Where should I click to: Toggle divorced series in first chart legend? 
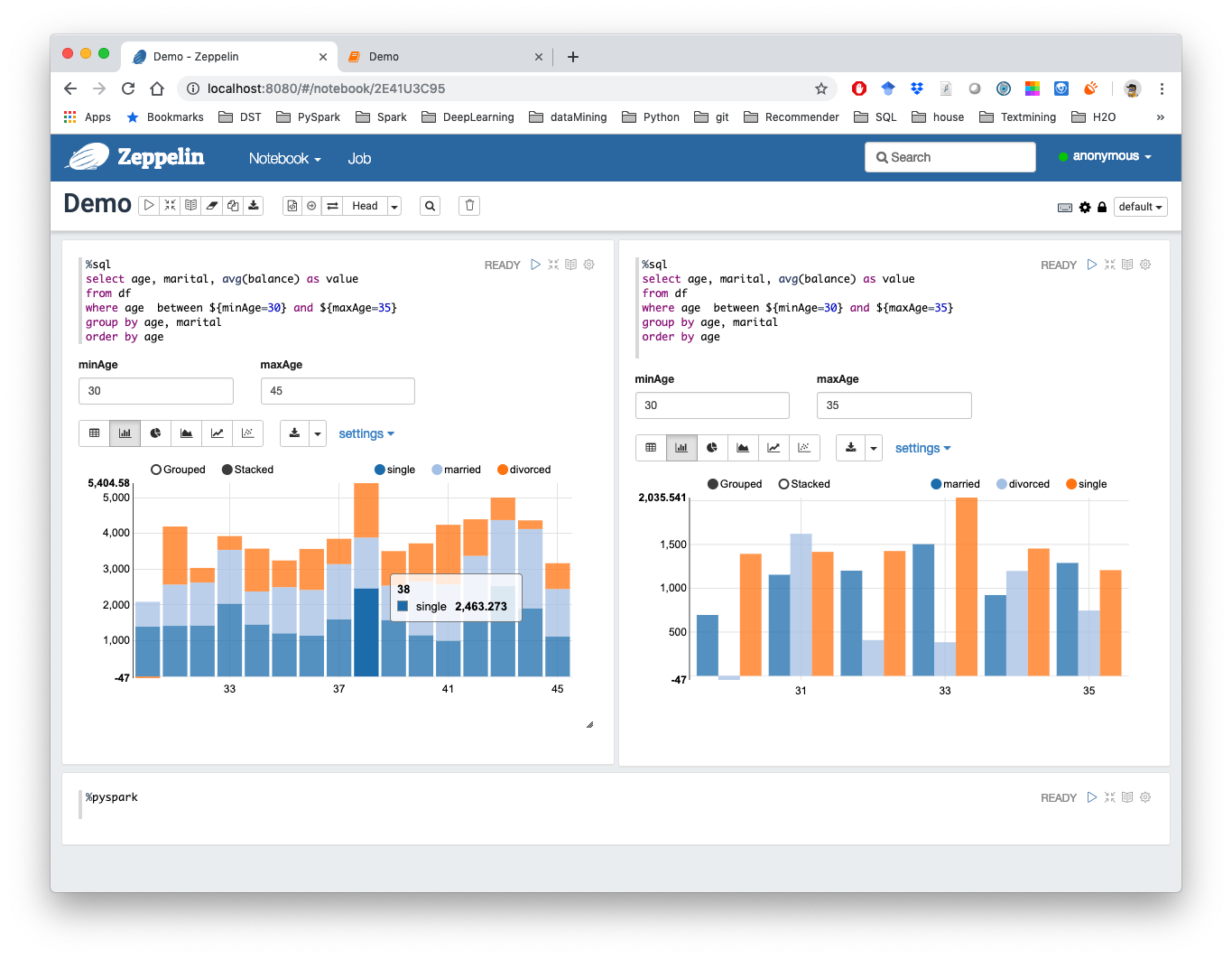tap(524, 470)
